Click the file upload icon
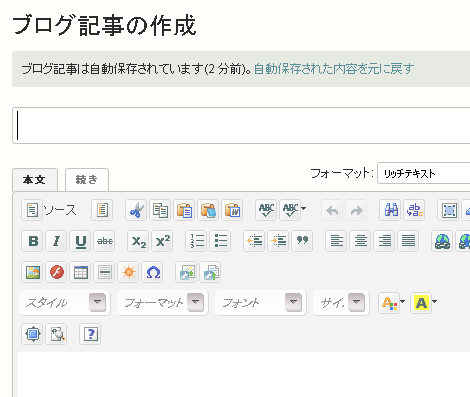This screenshot has height=397, width=470. tap(210, 272)
